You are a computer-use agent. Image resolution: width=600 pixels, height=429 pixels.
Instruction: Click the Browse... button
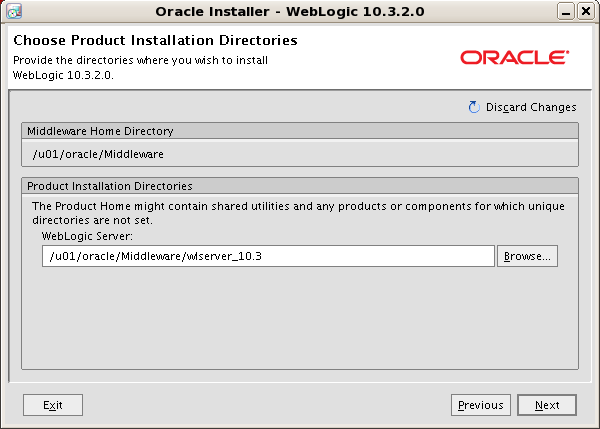(x=527, y=256)
